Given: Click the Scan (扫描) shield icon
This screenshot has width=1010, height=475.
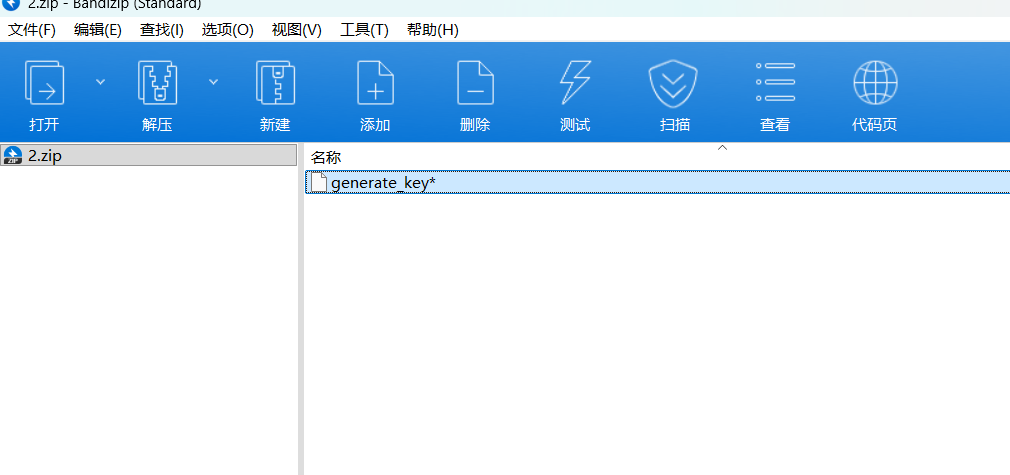Looking at the screenshot, I should [673, 84].
